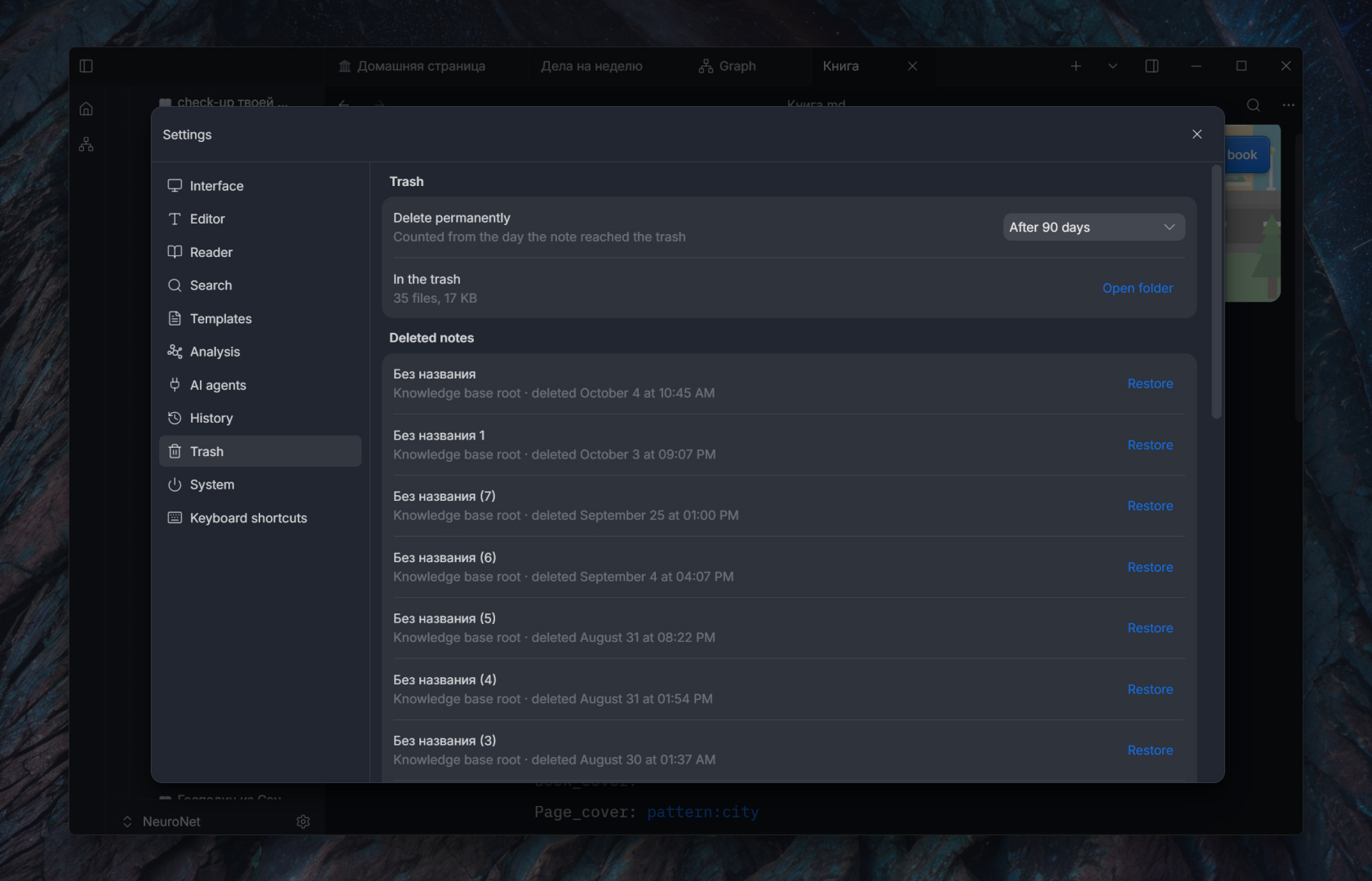The width and height of the screenshot is (1372, 881).
Task: Restore note Без названия (4)
Action: [x=1150, y=689]
